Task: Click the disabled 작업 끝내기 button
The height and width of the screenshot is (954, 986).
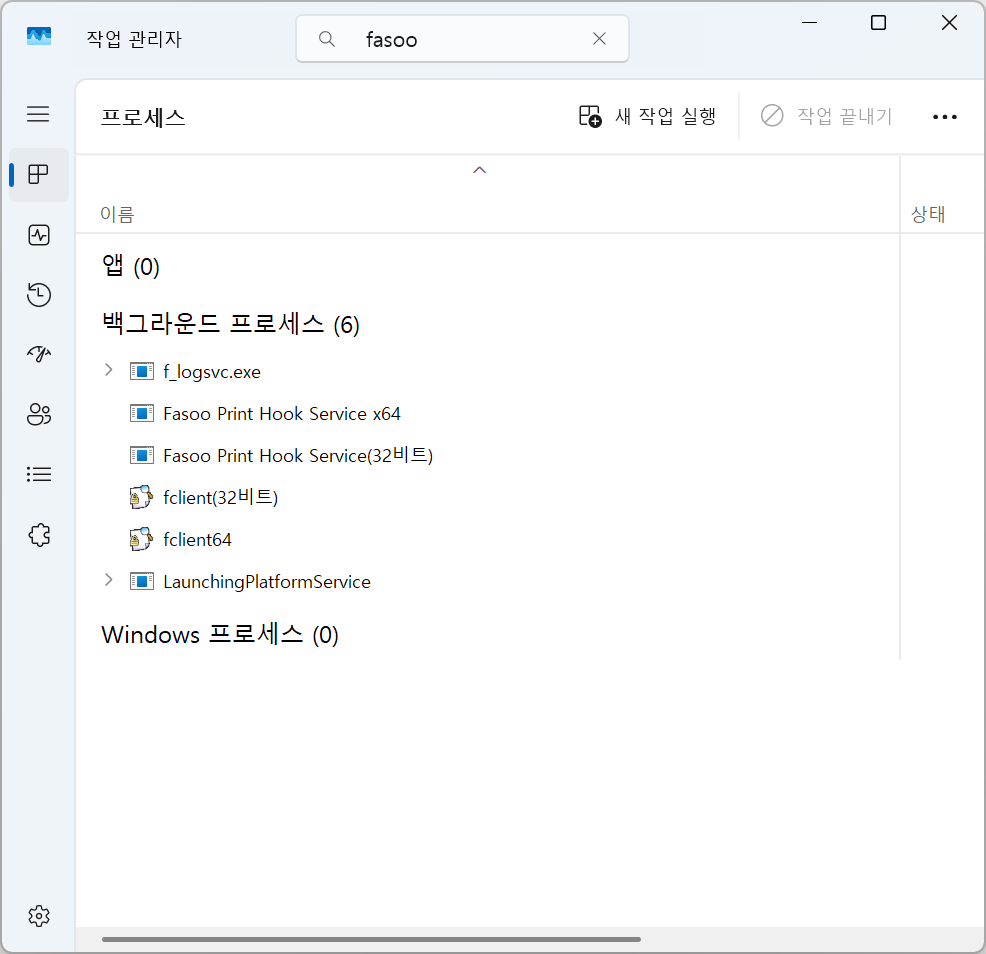Action: point(826,116)
